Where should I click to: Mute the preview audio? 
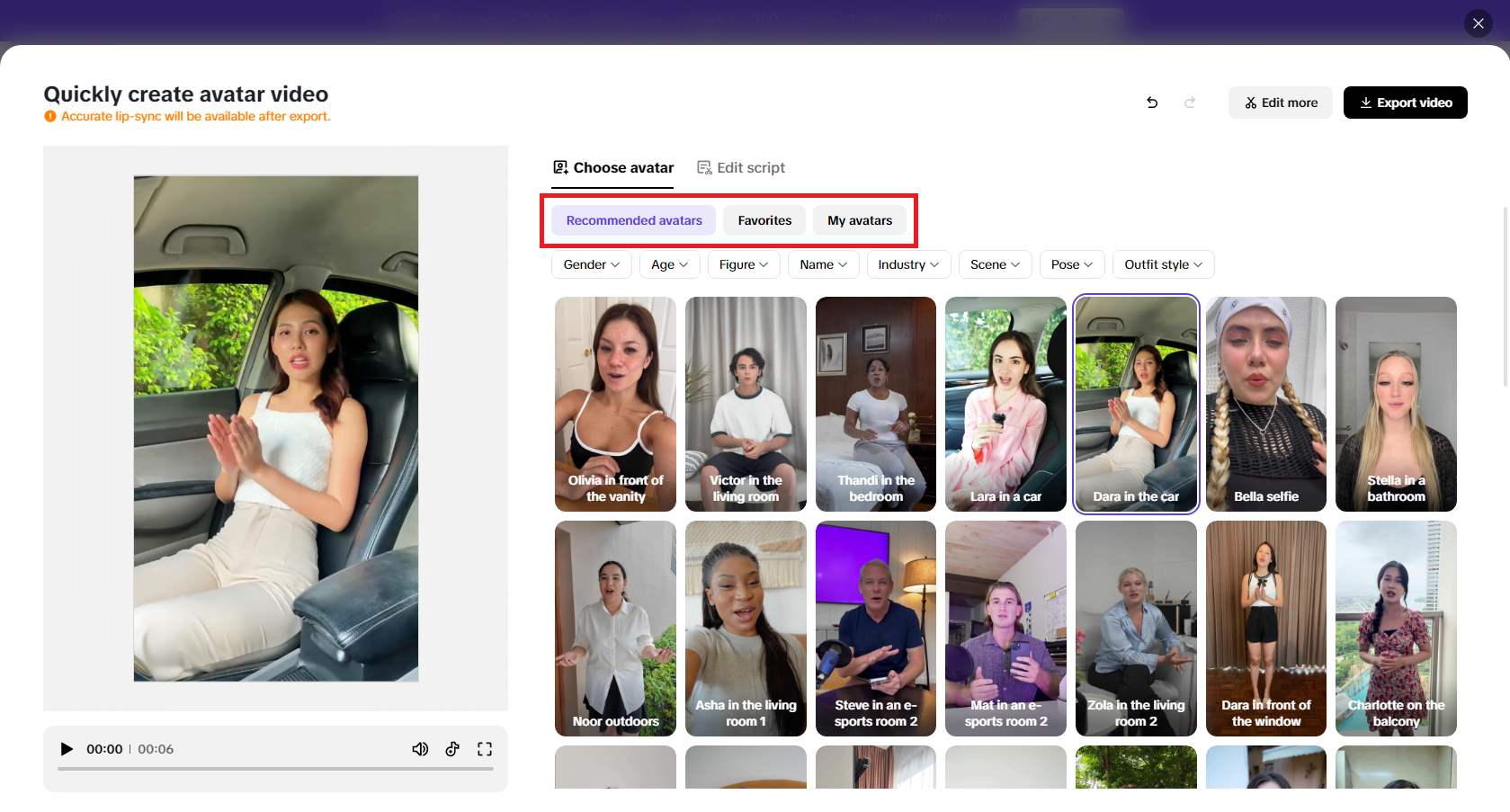(420, 748)
